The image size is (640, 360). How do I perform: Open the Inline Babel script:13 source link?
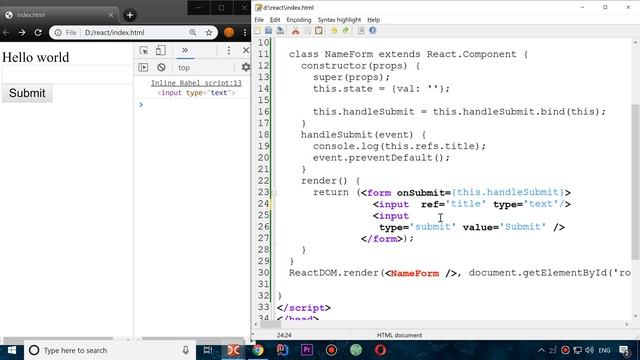click(x=196, y=83)
